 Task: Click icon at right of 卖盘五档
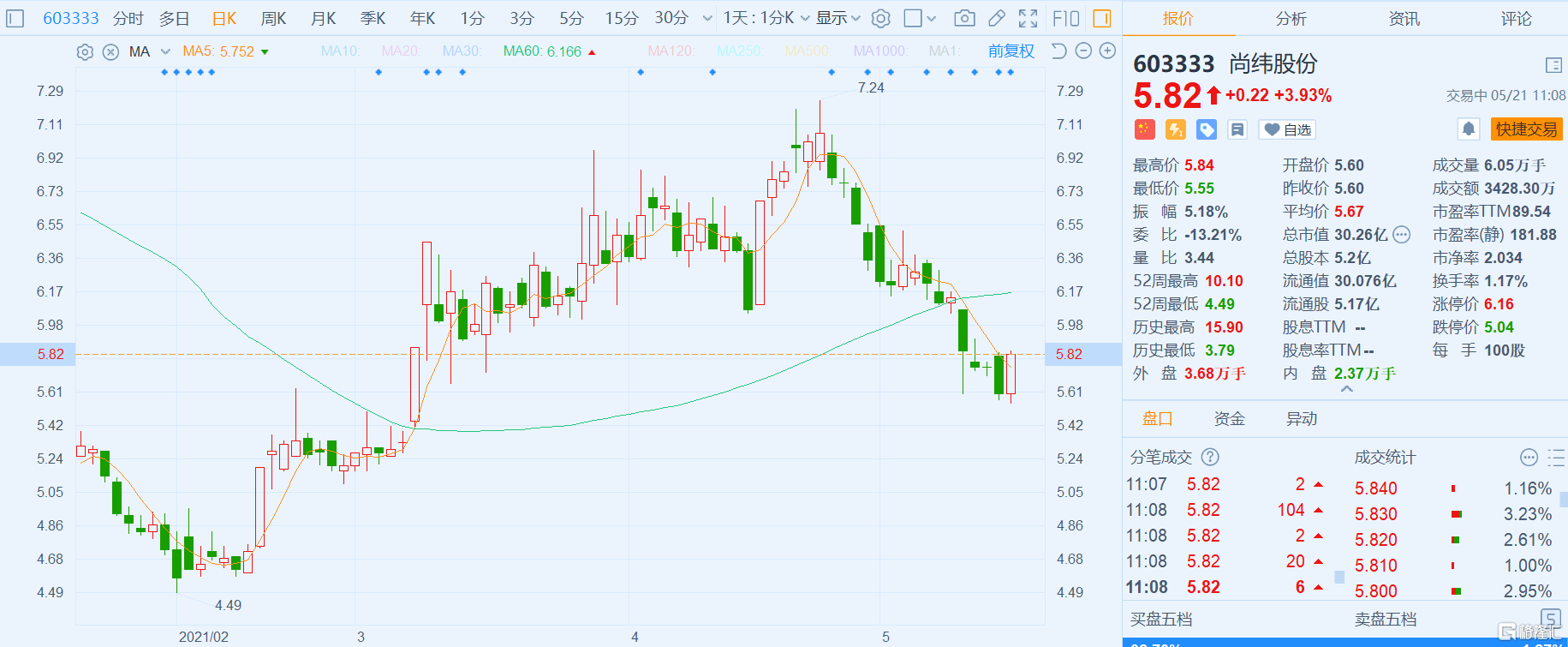(1550, 618)
